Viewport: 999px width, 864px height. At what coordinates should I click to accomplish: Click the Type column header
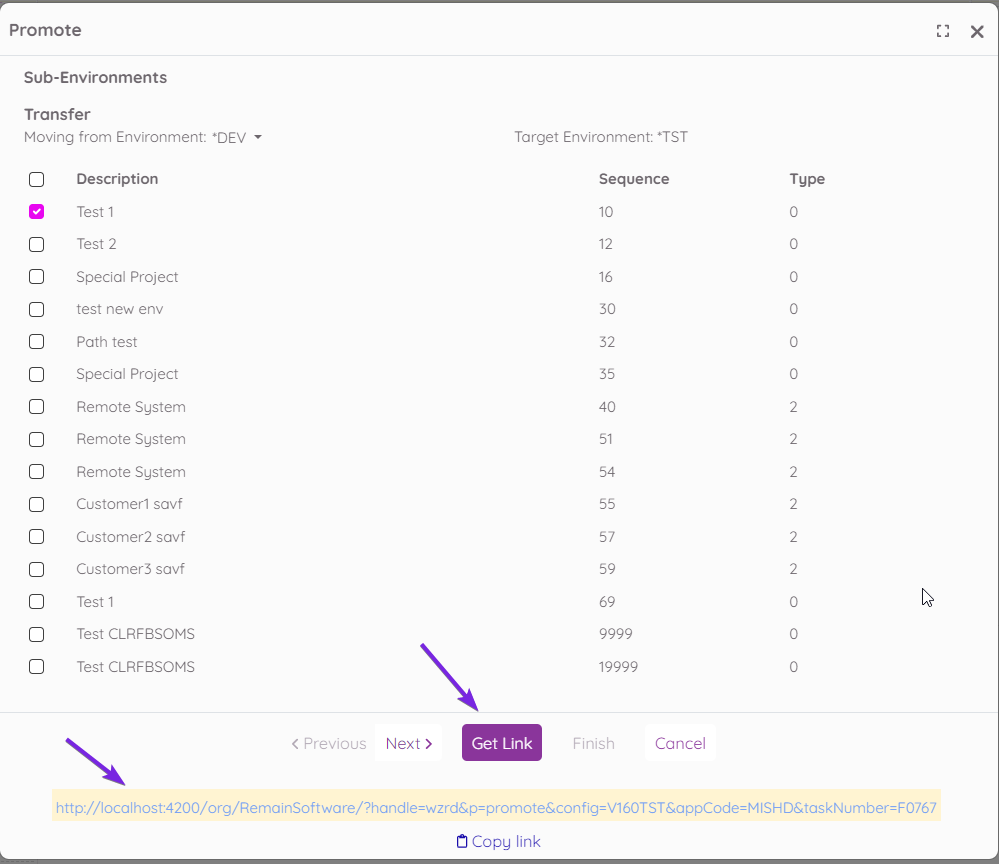[x=806, y=179]
